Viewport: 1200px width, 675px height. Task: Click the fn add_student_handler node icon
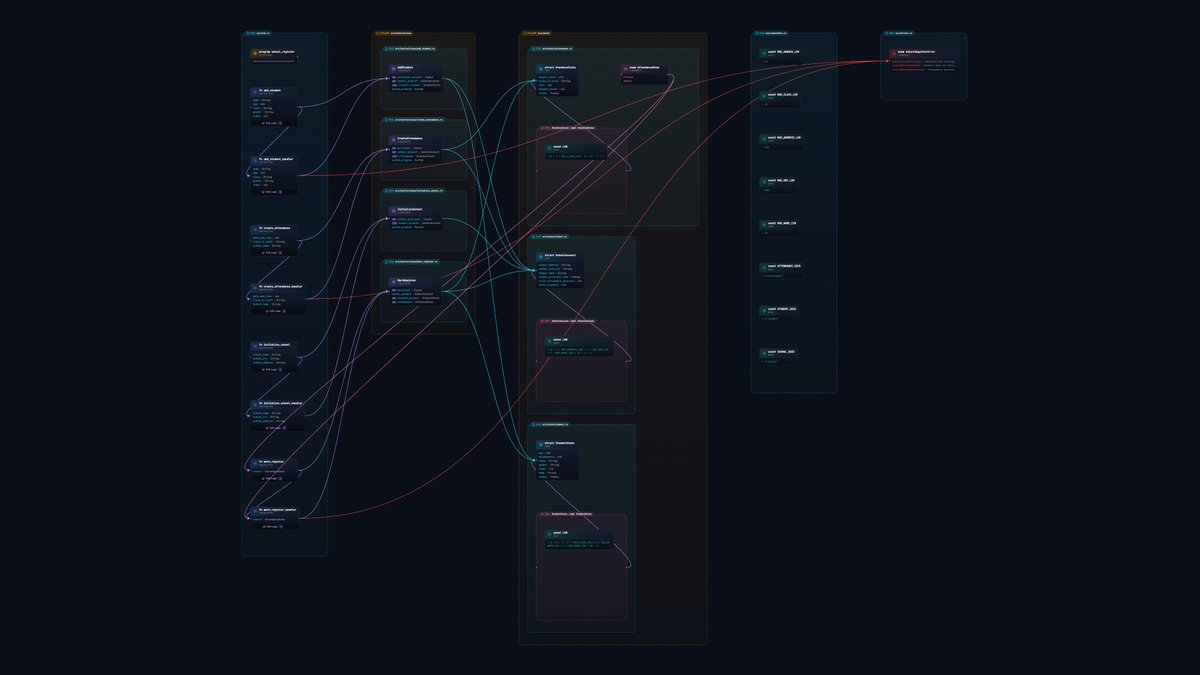tap(255, 159)
